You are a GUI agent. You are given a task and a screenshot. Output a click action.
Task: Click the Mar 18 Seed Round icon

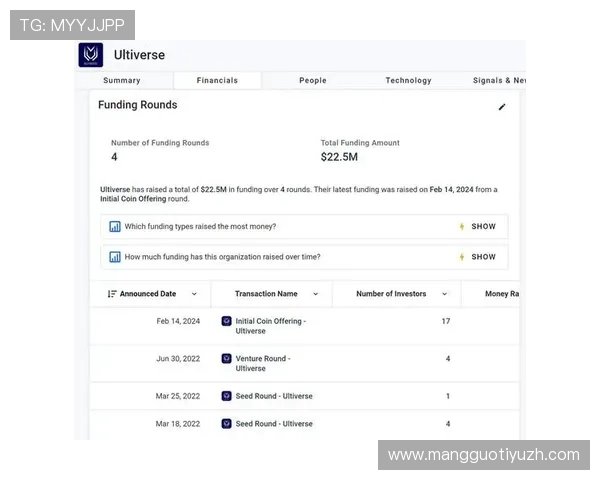[x=226, y=424]
